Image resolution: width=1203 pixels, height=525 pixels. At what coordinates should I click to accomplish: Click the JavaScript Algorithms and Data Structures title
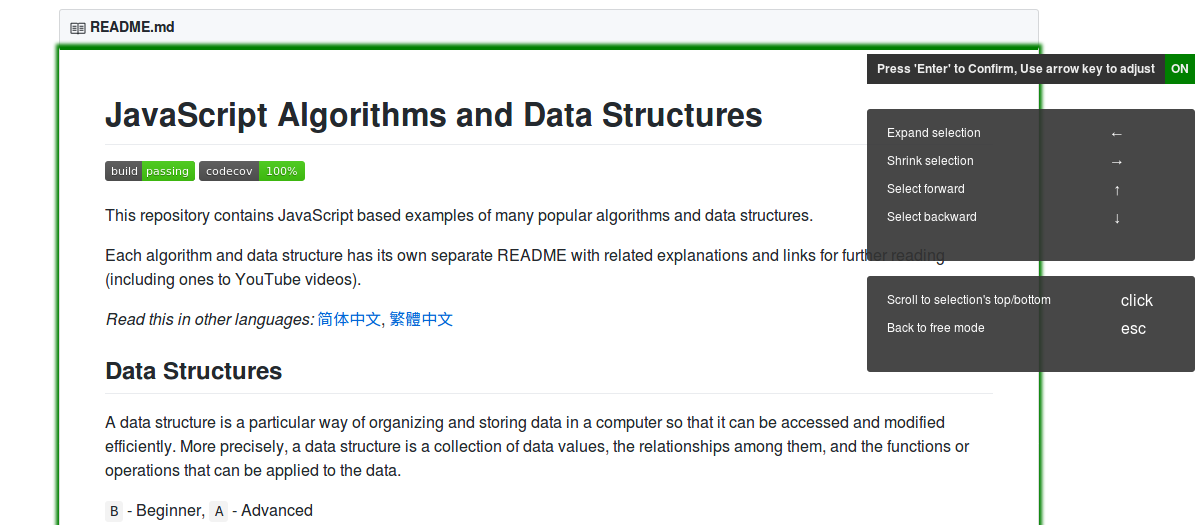(434, 116)
